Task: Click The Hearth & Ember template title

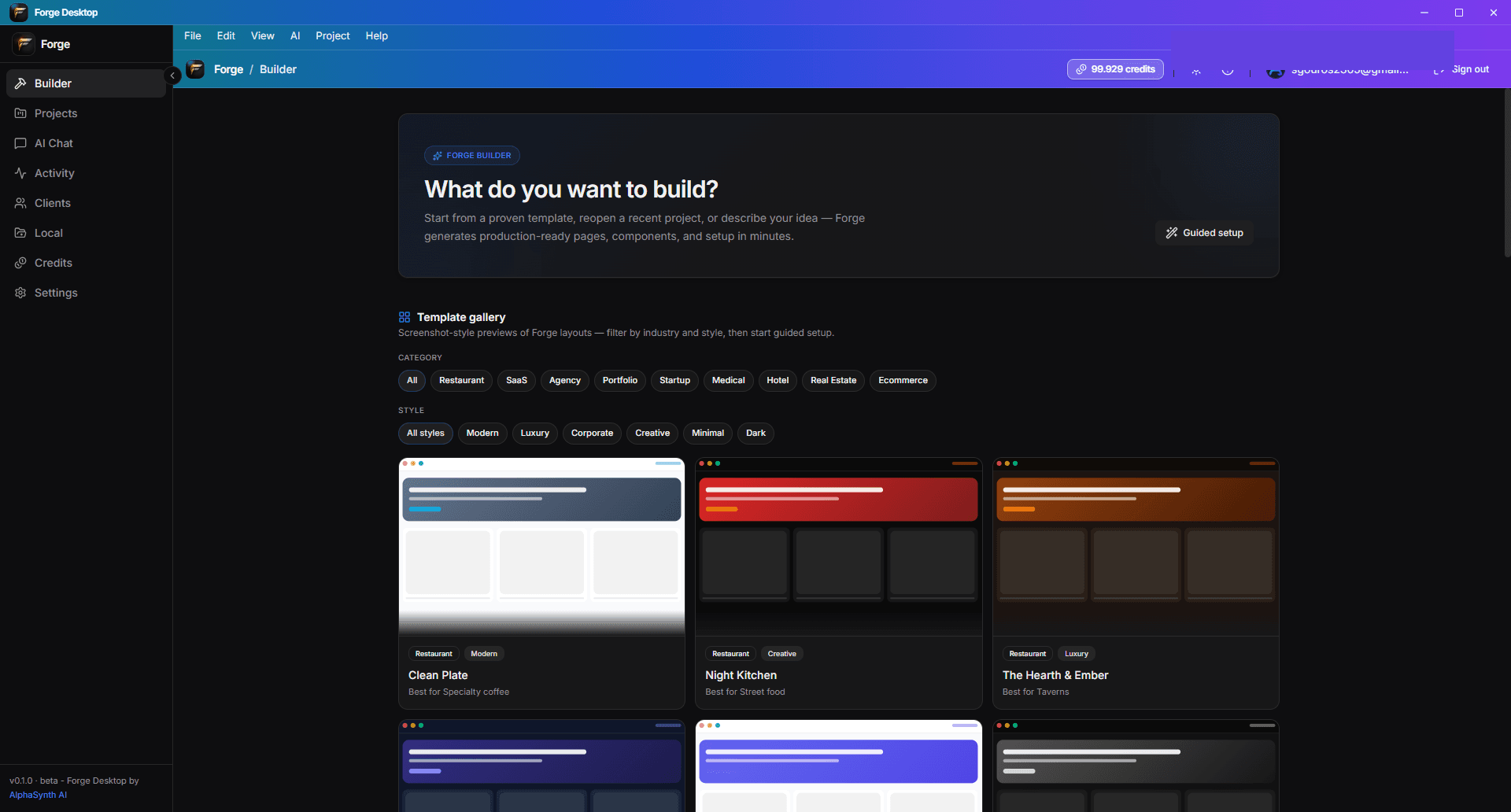Action: (1055, 675)
